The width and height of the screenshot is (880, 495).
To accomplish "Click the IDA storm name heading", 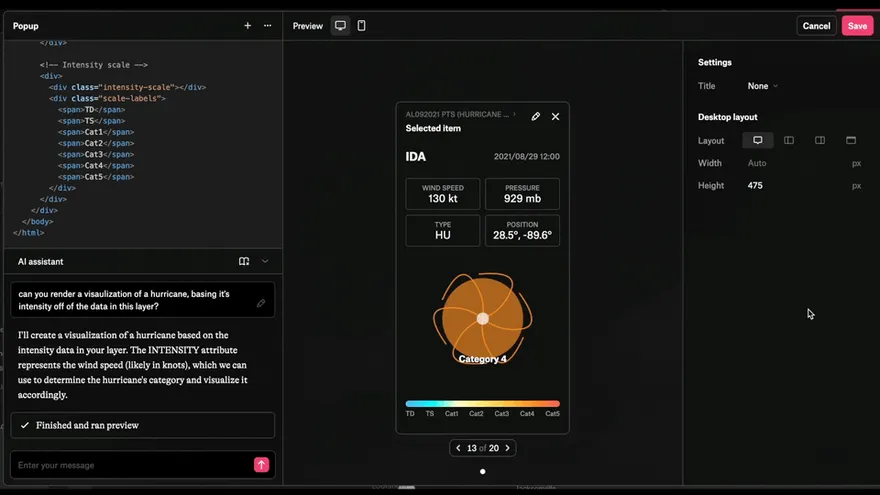I will click(x=416, y=157).
